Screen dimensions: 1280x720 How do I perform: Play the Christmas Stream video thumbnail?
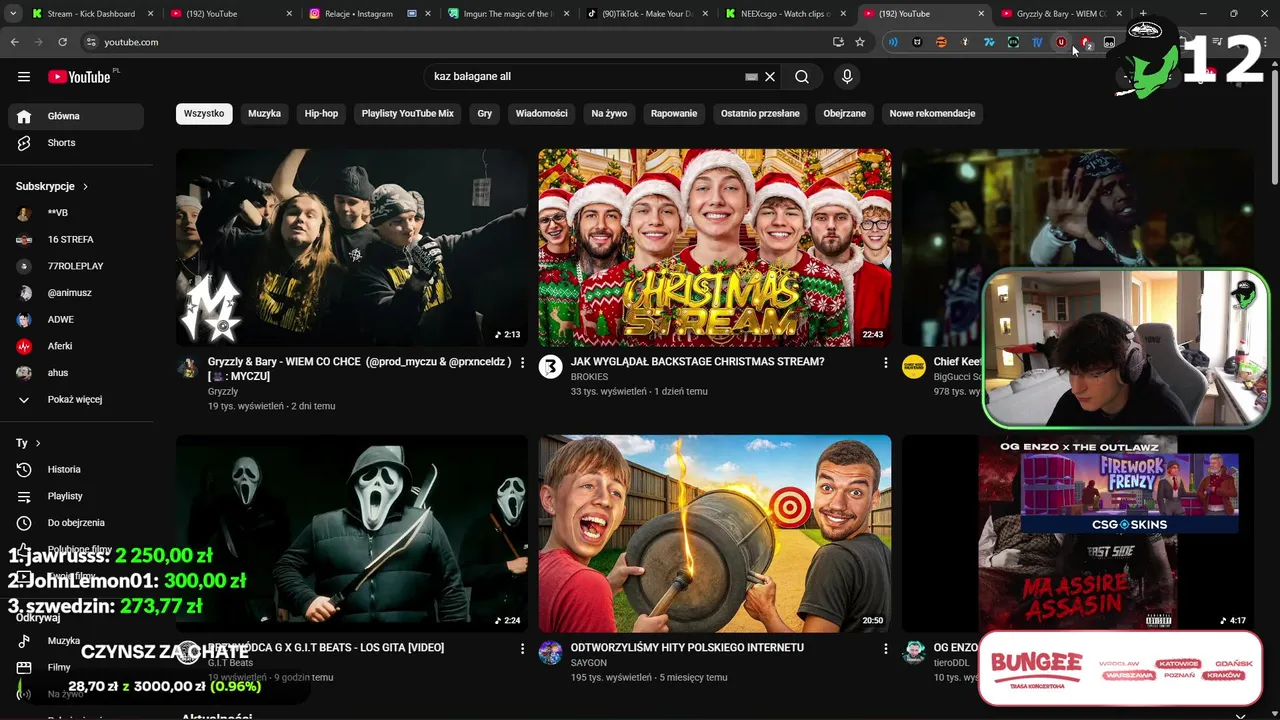tap(715, 248)
